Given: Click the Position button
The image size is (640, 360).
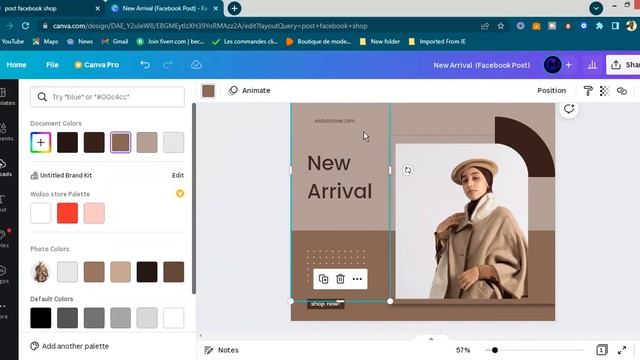Looking at the screenshot, I should 551,91.
